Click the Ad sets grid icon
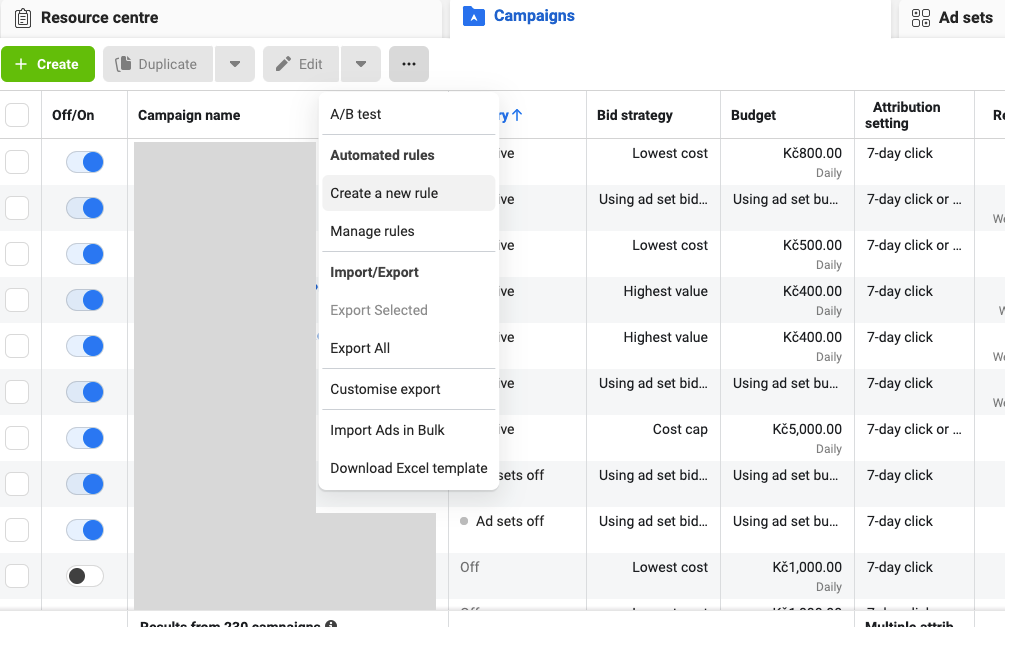 (921, 18)
